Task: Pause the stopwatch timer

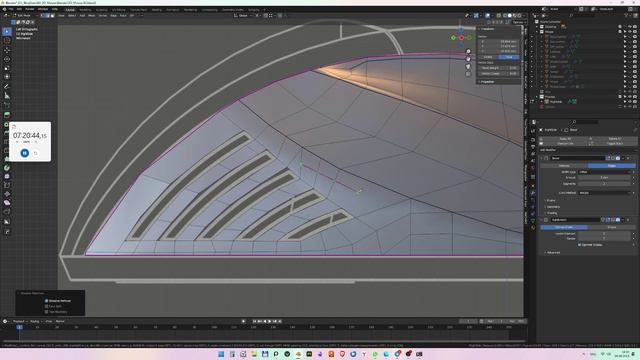Action: (x=24, y=153)
